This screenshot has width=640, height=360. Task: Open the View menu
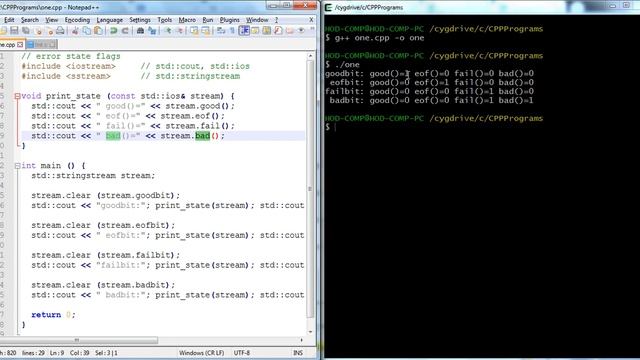pyautogui.click(x=51, y=20)
